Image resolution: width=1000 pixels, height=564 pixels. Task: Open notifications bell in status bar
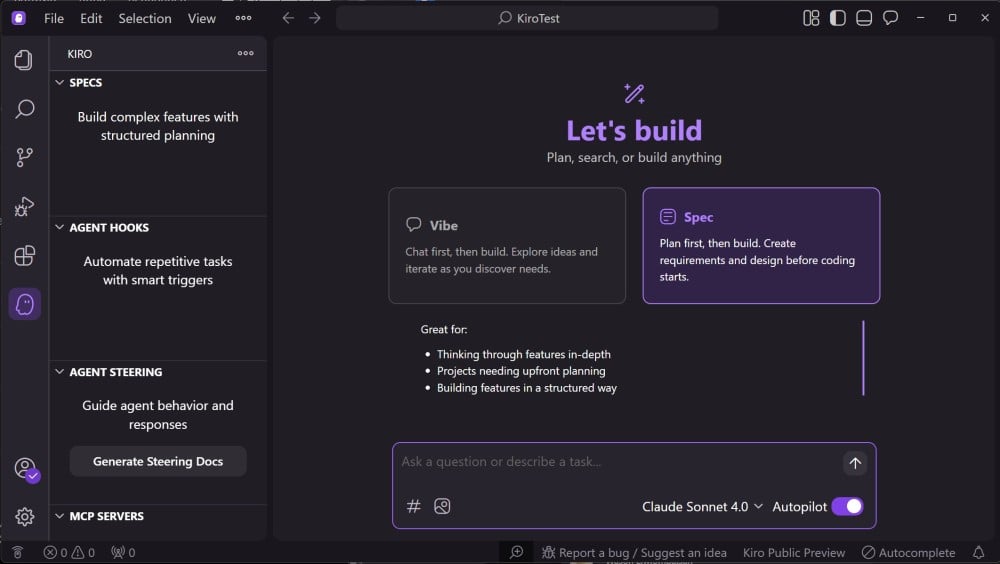(978, 553)
